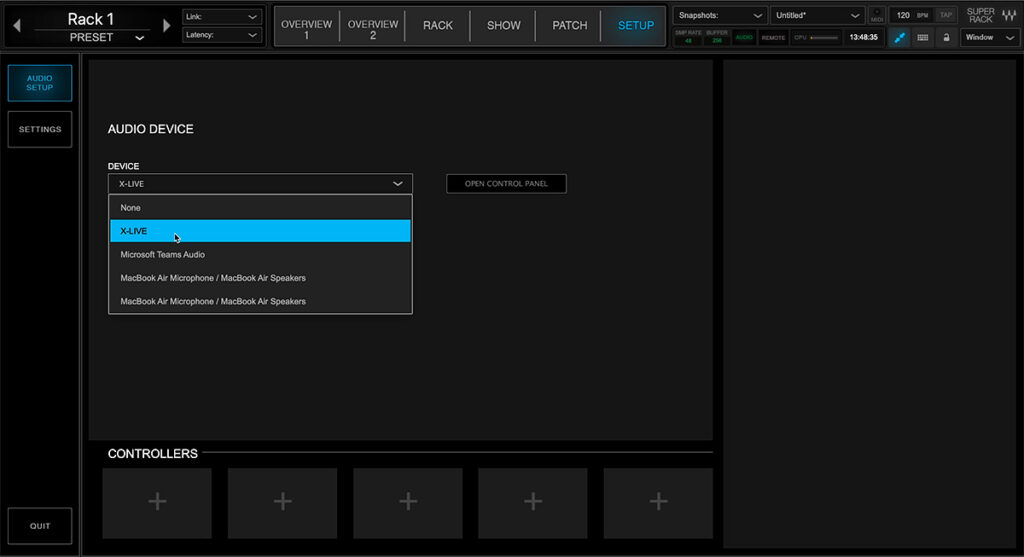Open the Window dropdown menu
Viewport: 1024px width, 557px height.
tap(989, 37)
